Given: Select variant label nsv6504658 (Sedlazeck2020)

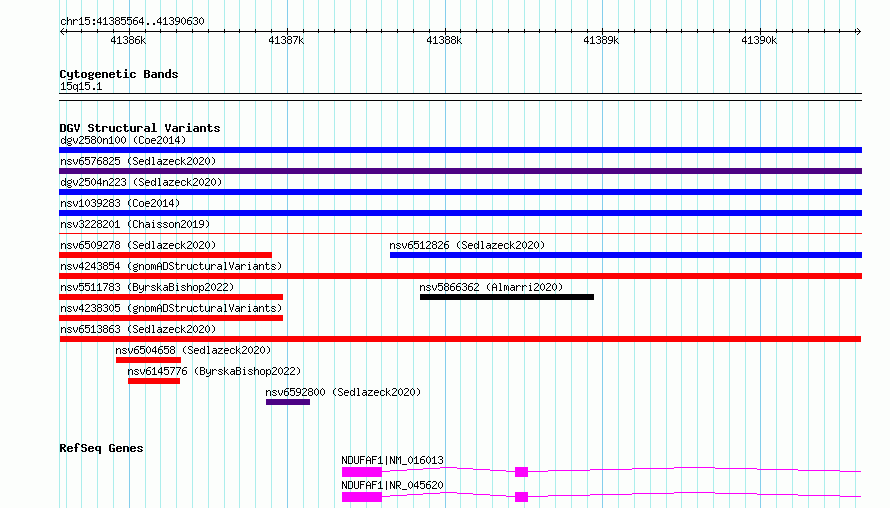Looking at the screenshot, I should point(193,350).
